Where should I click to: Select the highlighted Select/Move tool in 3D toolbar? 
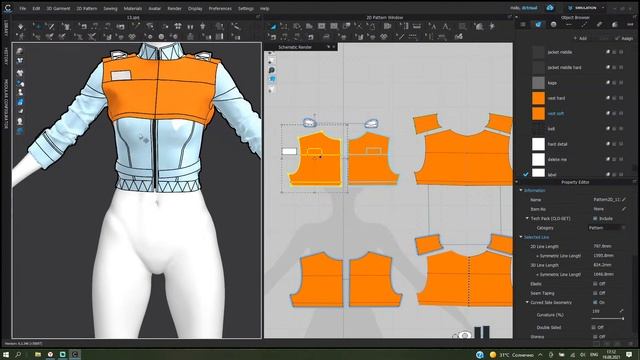point(37,27)
